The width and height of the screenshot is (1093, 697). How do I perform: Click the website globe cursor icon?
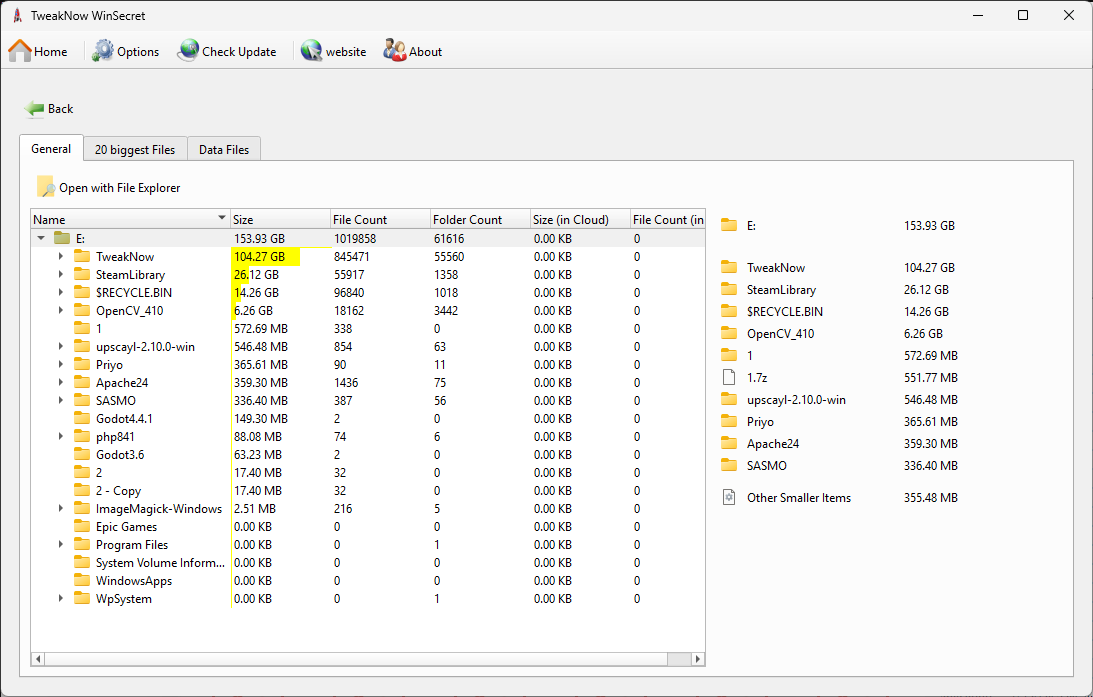click(x=312, y=51)
